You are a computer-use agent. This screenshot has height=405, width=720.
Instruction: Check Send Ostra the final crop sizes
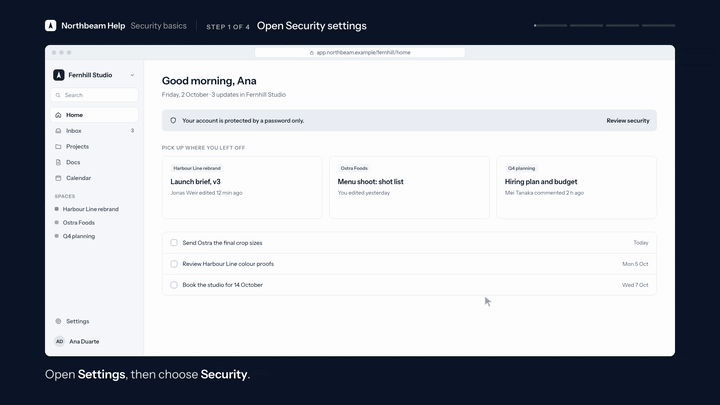pyautogui.click(x=174, y=243)
